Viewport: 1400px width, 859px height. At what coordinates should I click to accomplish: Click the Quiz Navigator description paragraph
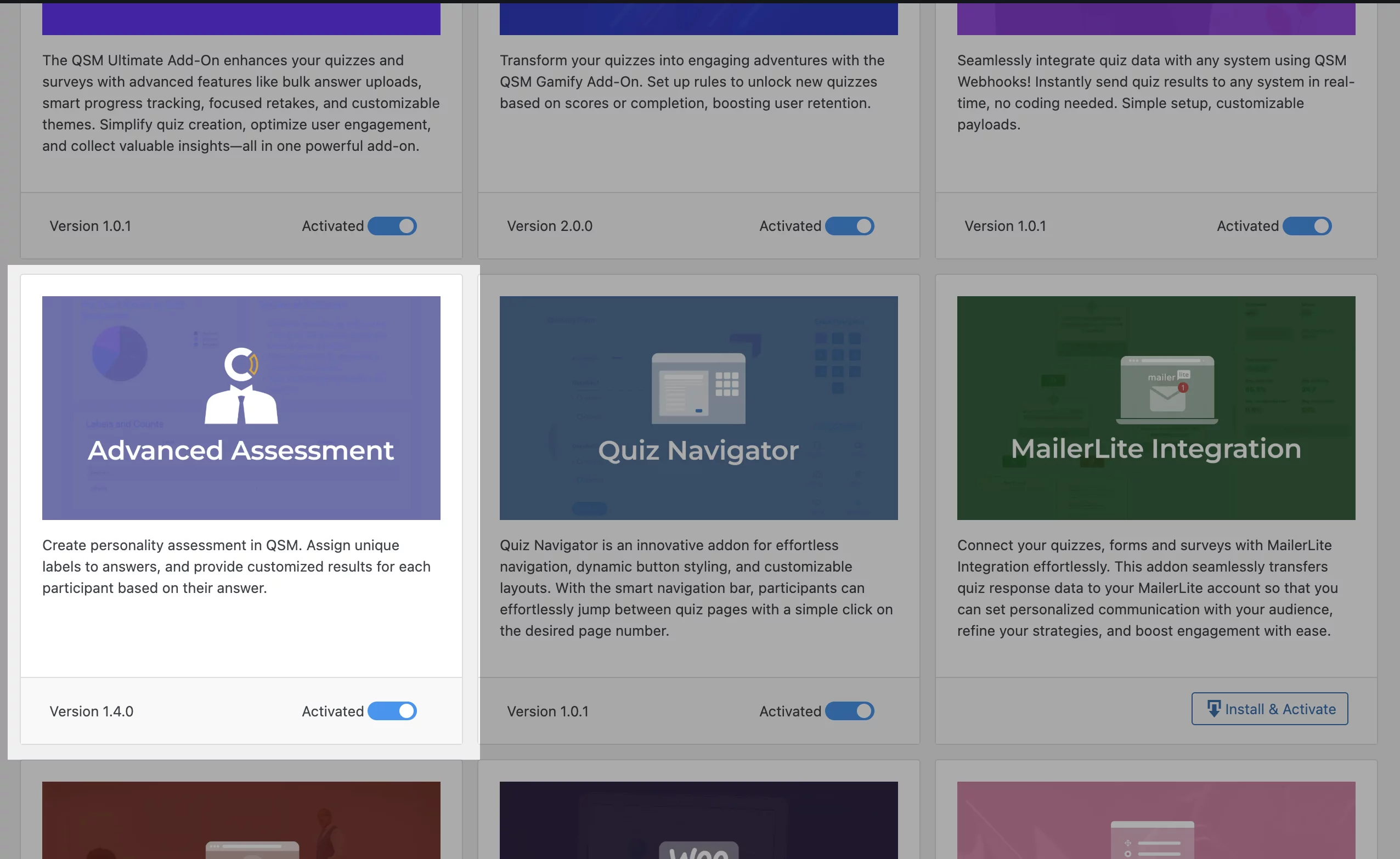point(696,588)
